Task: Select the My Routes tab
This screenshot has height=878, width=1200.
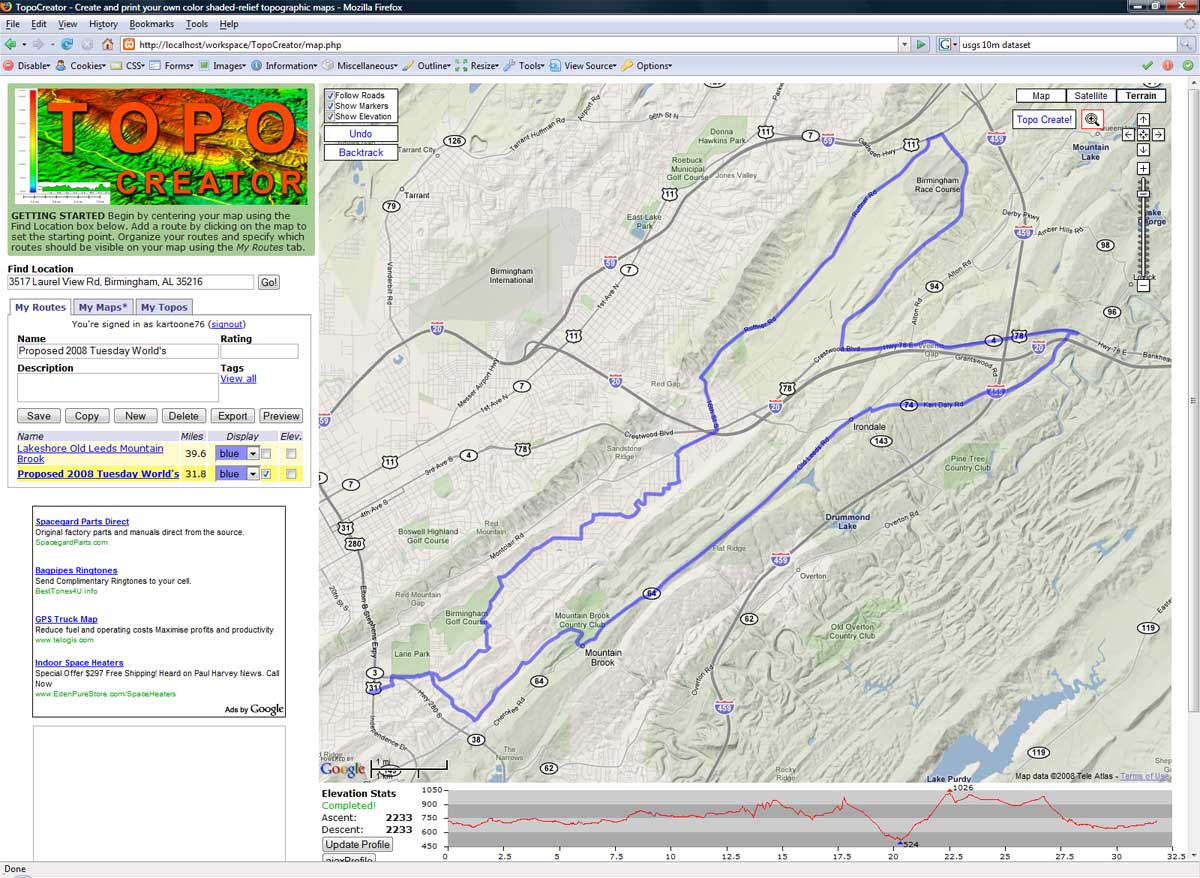Action: (40, 307)
